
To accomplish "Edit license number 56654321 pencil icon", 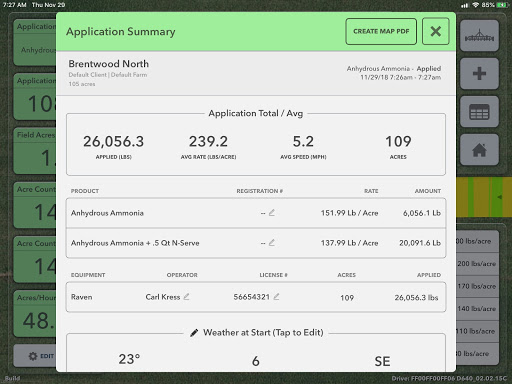I will [276, 296].
